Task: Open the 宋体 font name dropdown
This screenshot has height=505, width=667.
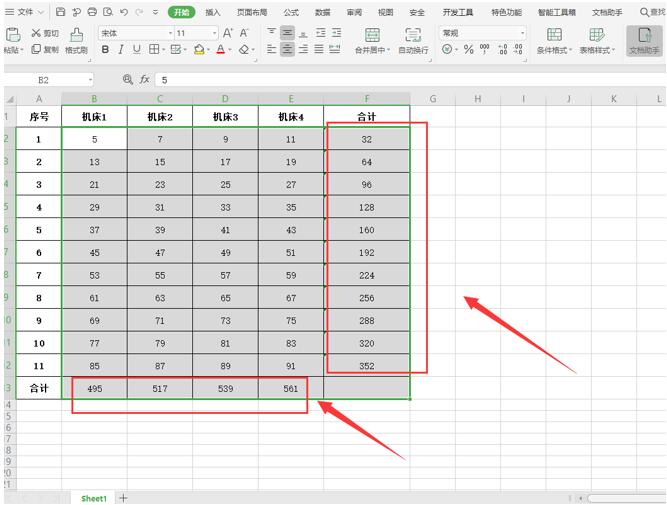Action: pos(171,33)
